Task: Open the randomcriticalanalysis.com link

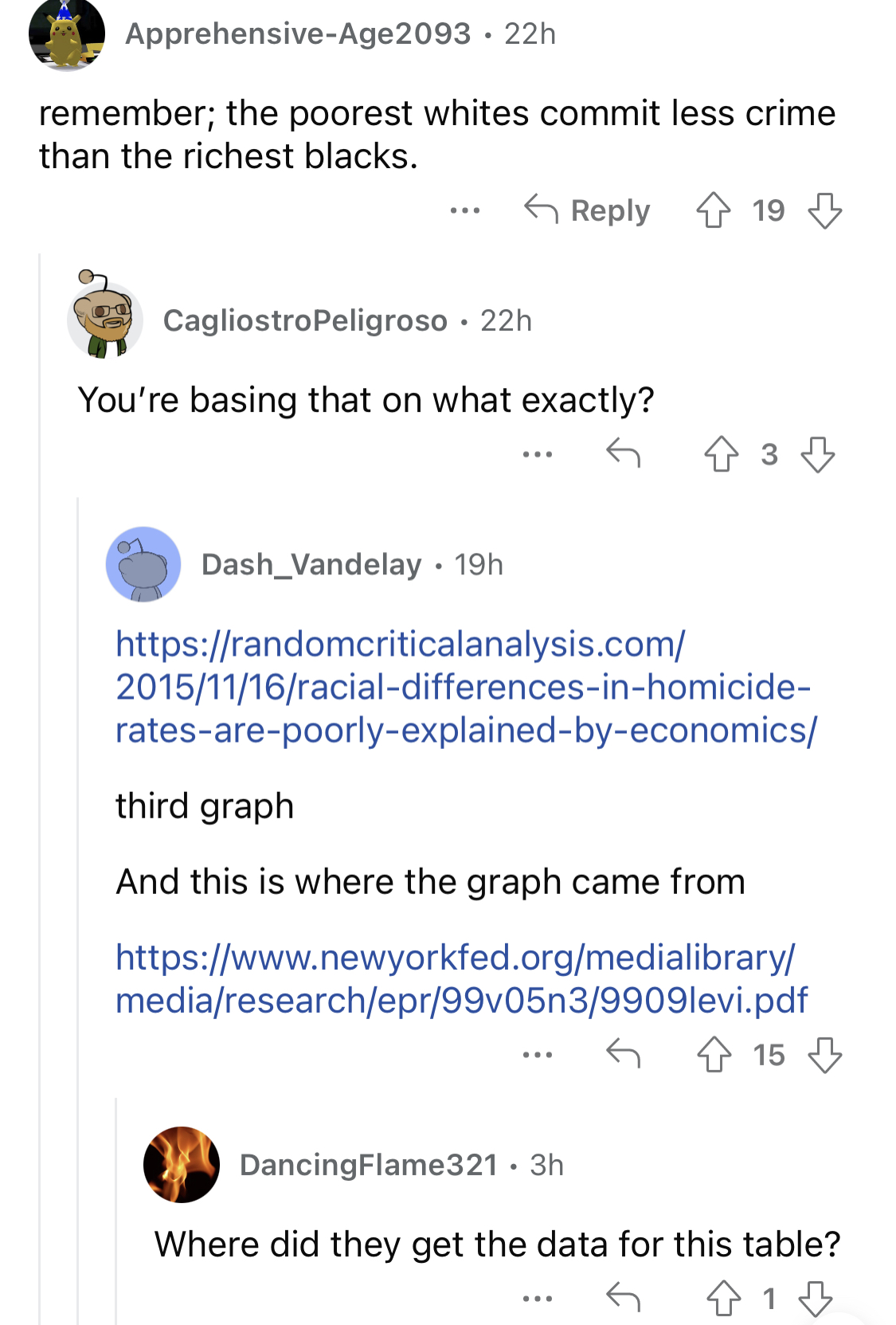Action: click(466, 687)
